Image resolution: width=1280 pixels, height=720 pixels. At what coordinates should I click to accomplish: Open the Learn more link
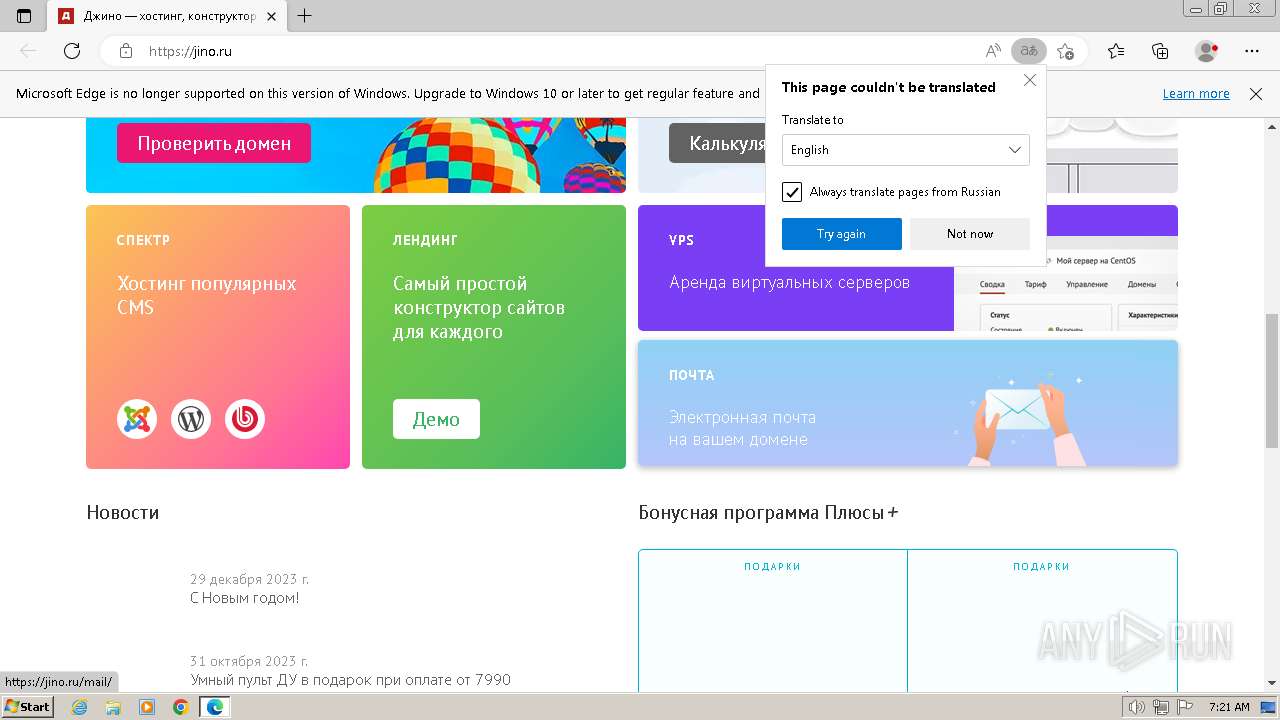click(1196, 94)
